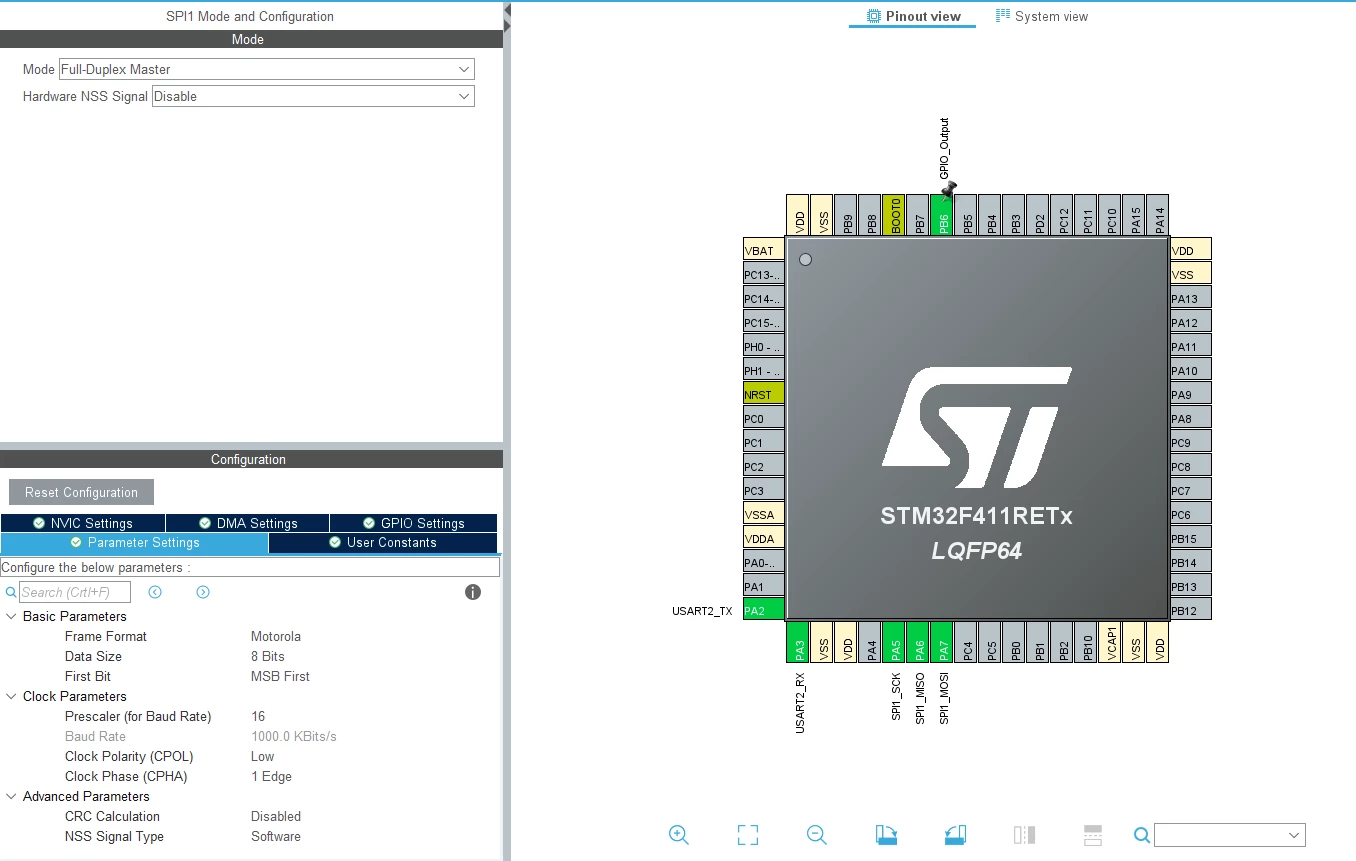The width and height of the screenshot is (1356, 861).
Task: Click the fit-to-screen best fit icon
Action: (748, 835)
